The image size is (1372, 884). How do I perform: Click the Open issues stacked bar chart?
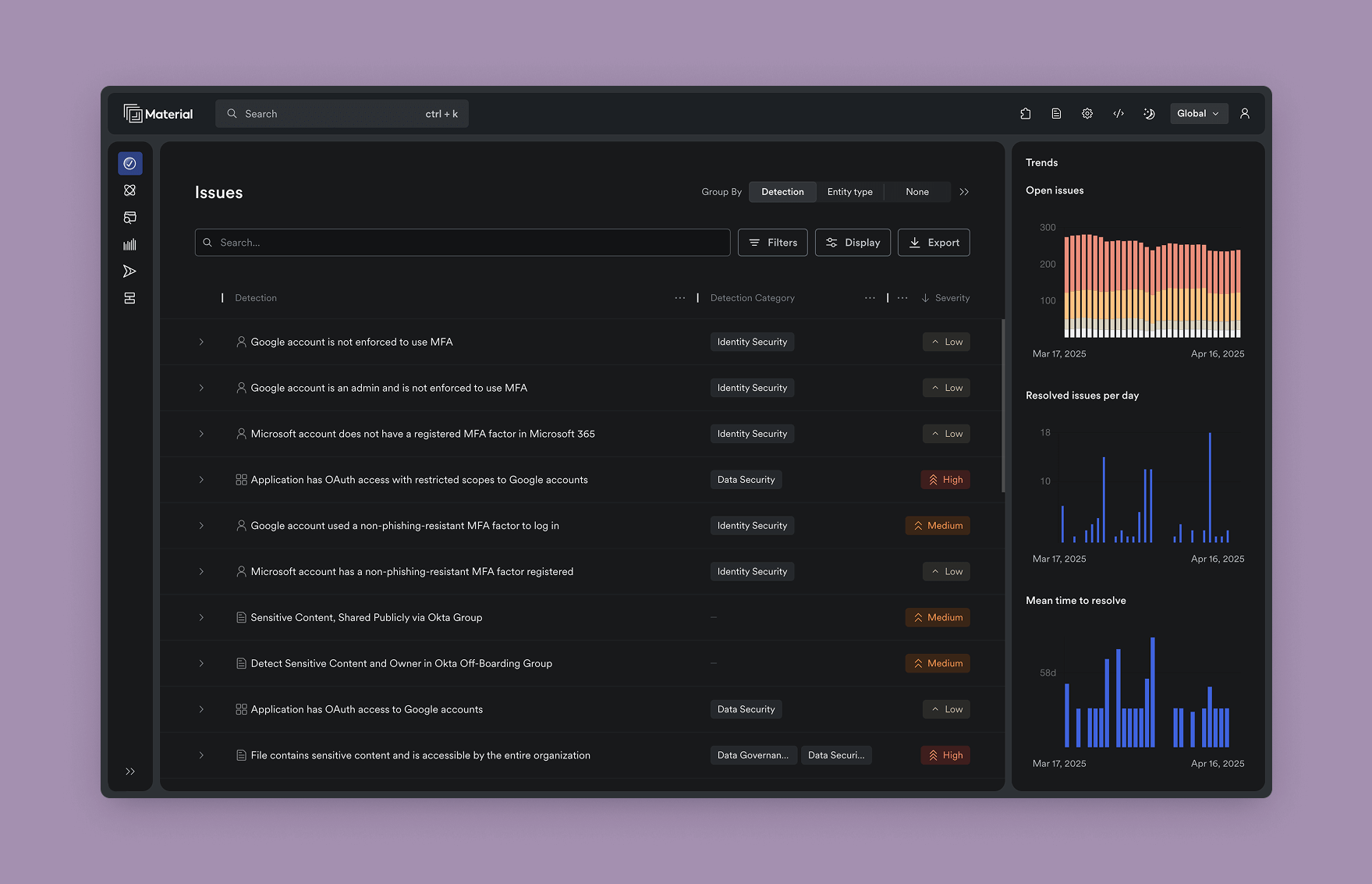click(1152, 285)
